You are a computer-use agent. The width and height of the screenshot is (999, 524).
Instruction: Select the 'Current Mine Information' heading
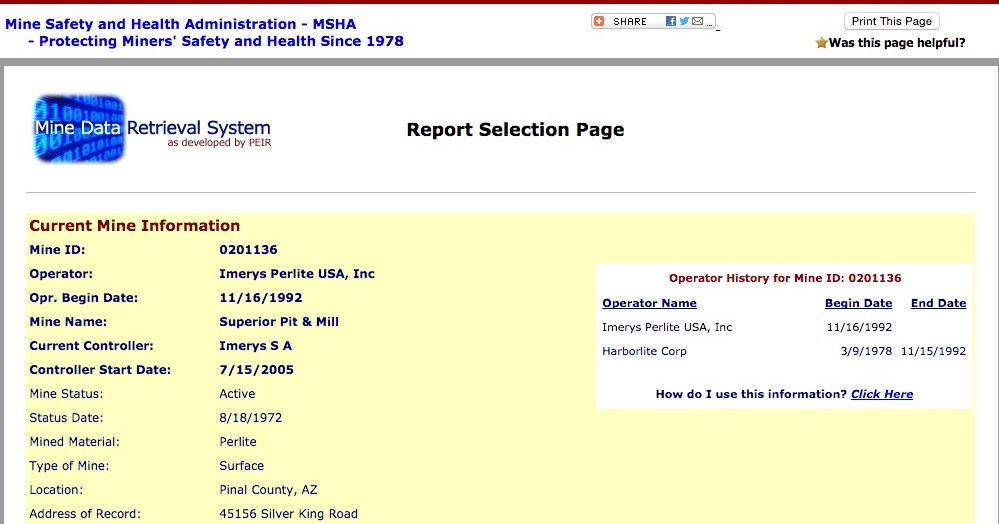[134, 226]
